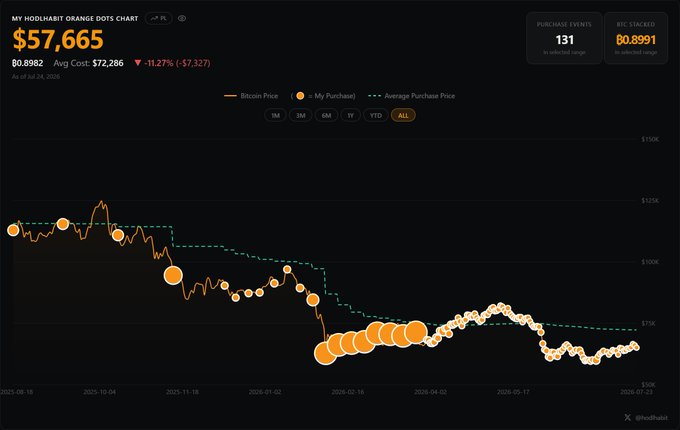
Task: Click the 2026-01-02 x-axis date label
Action: [x=265, y=392]
